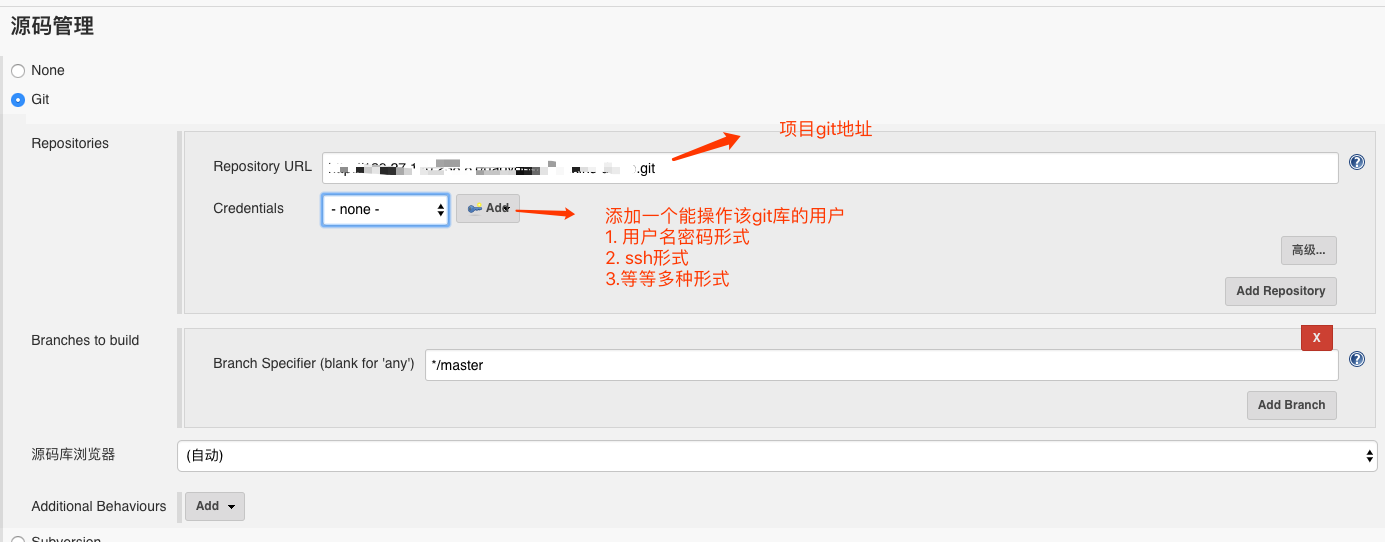Viewport: 1385px width, 542px height.
Task: Focus the Branch Specifier field with */master
Action: point(881,365)
